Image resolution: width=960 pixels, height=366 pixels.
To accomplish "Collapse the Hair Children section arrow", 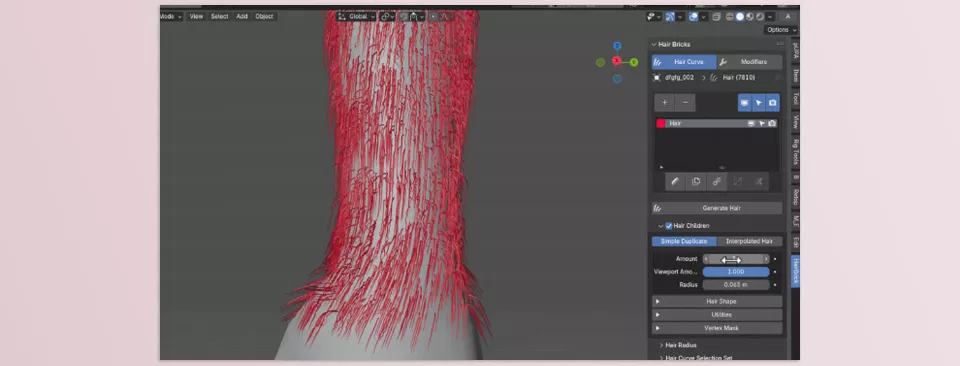I will click(x=661, y=226).
